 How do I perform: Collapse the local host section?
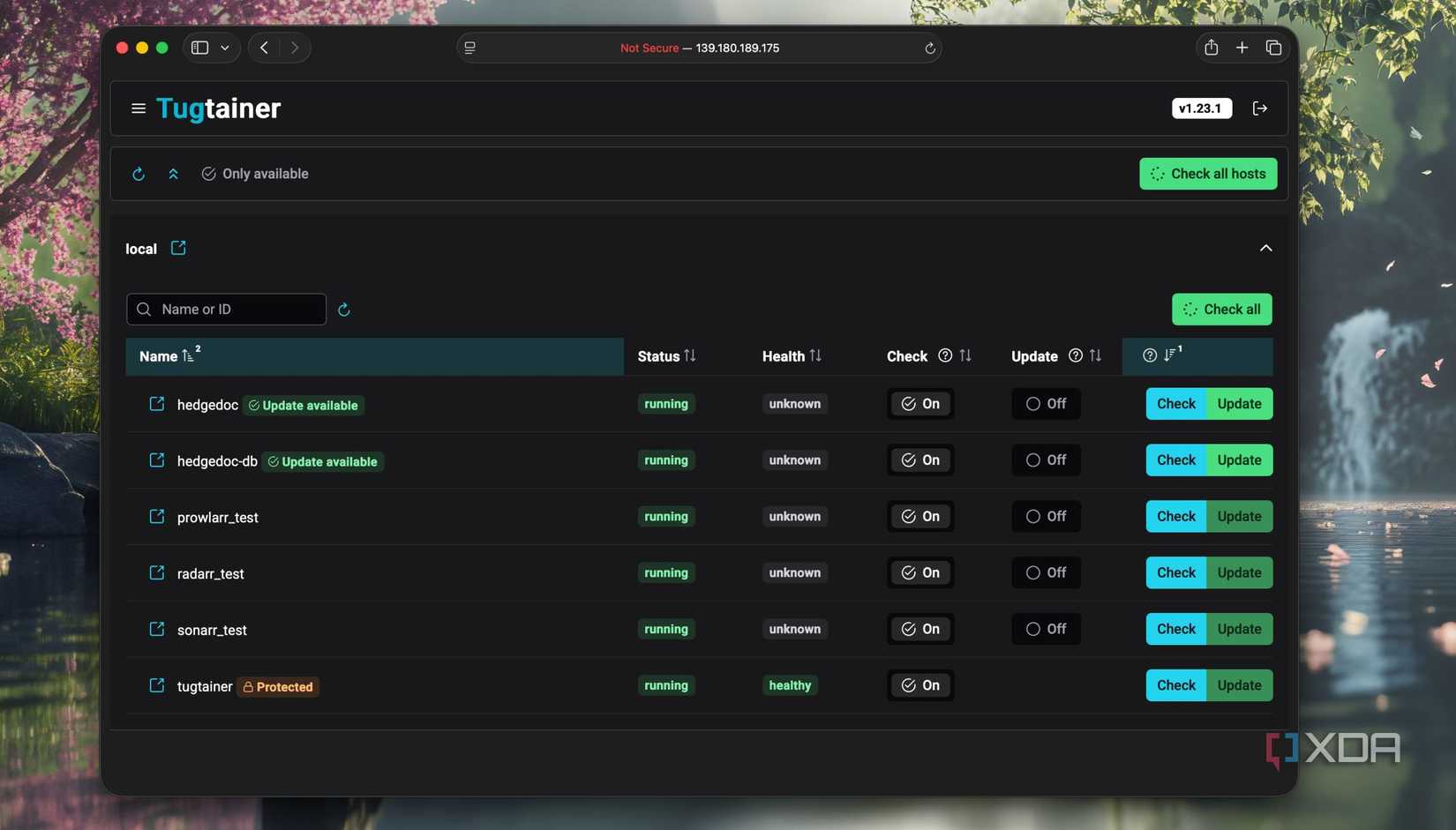1265,248
